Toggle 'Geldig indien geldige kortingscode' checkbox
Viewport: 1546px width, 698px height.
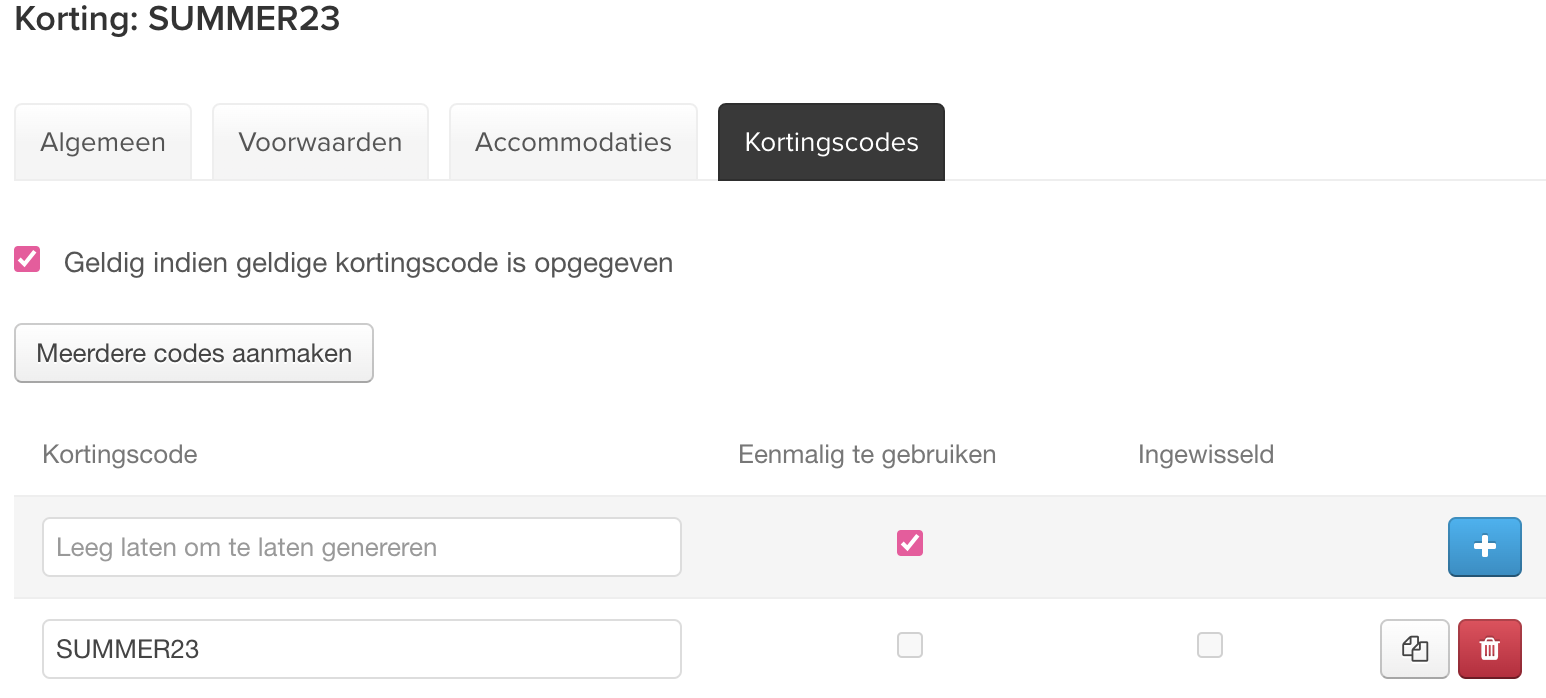pos(27,260)
